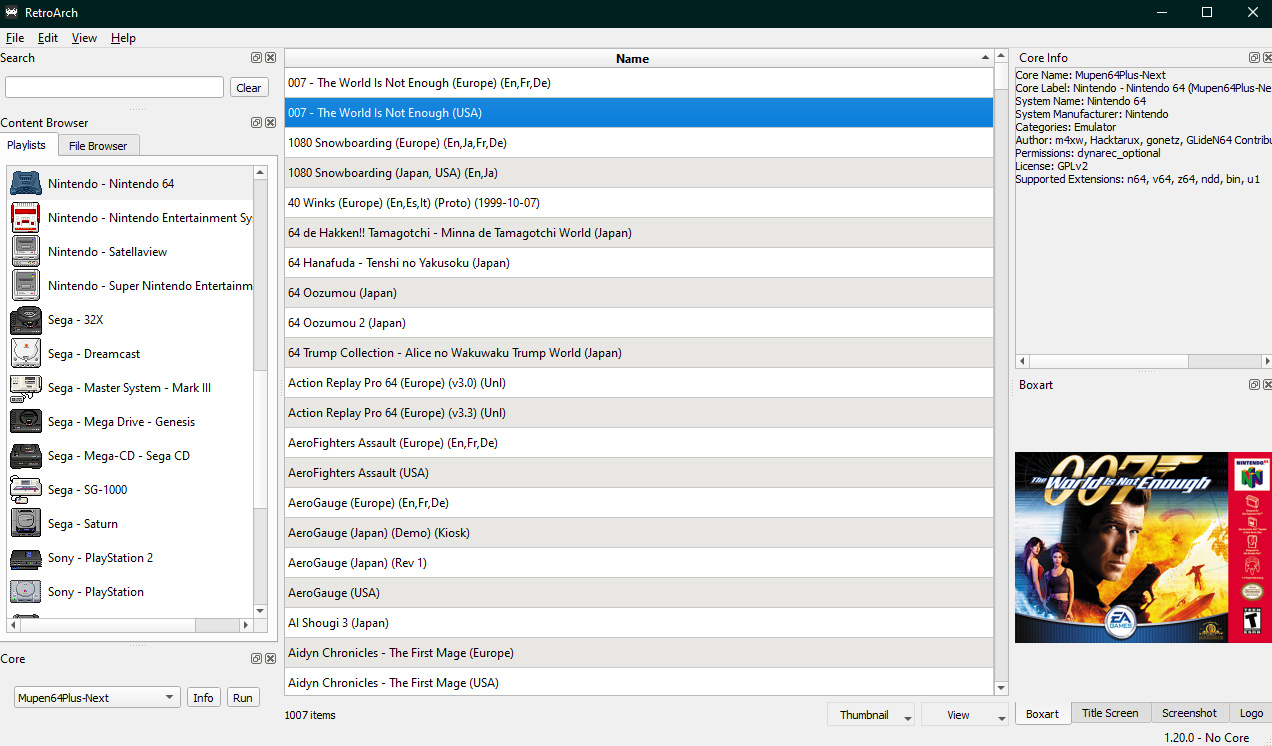The width and height of the screenshot is (1272, 746).
Task: Undock the Content Browser panel
Action: [256, 123]
